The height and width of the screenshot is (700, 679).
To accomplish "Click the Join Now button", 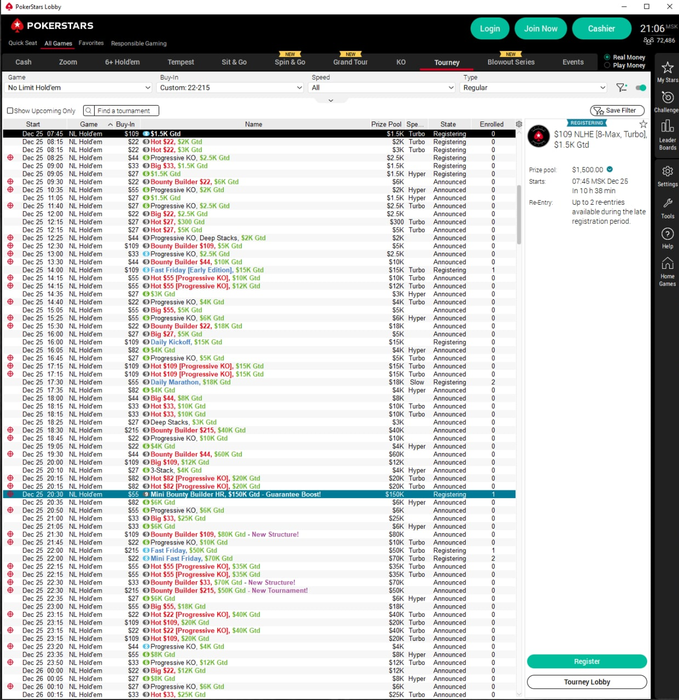I will pos(541,29).
